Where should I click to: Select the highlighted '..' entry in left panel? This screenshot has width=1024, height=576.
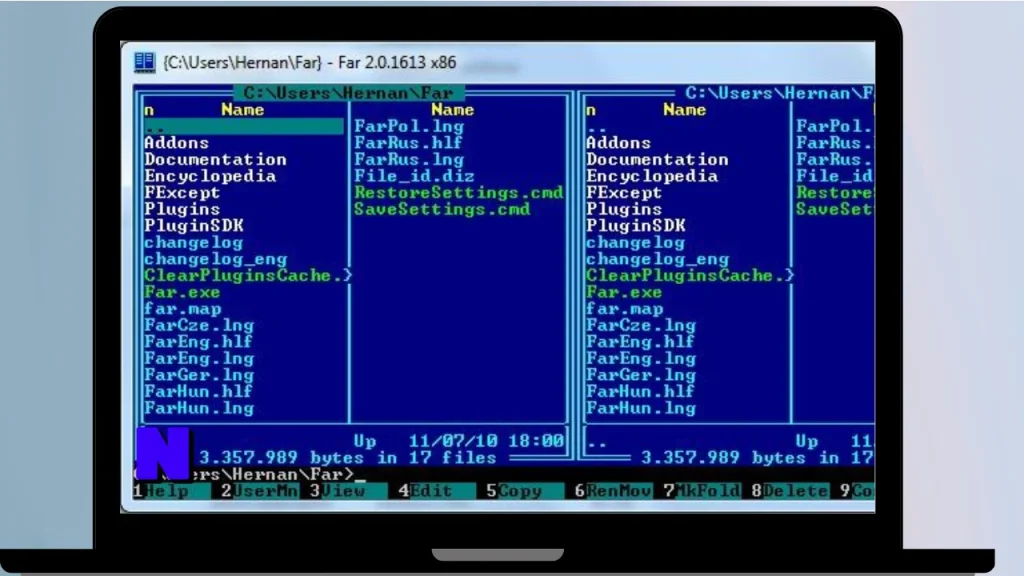(x=244, y=127)
